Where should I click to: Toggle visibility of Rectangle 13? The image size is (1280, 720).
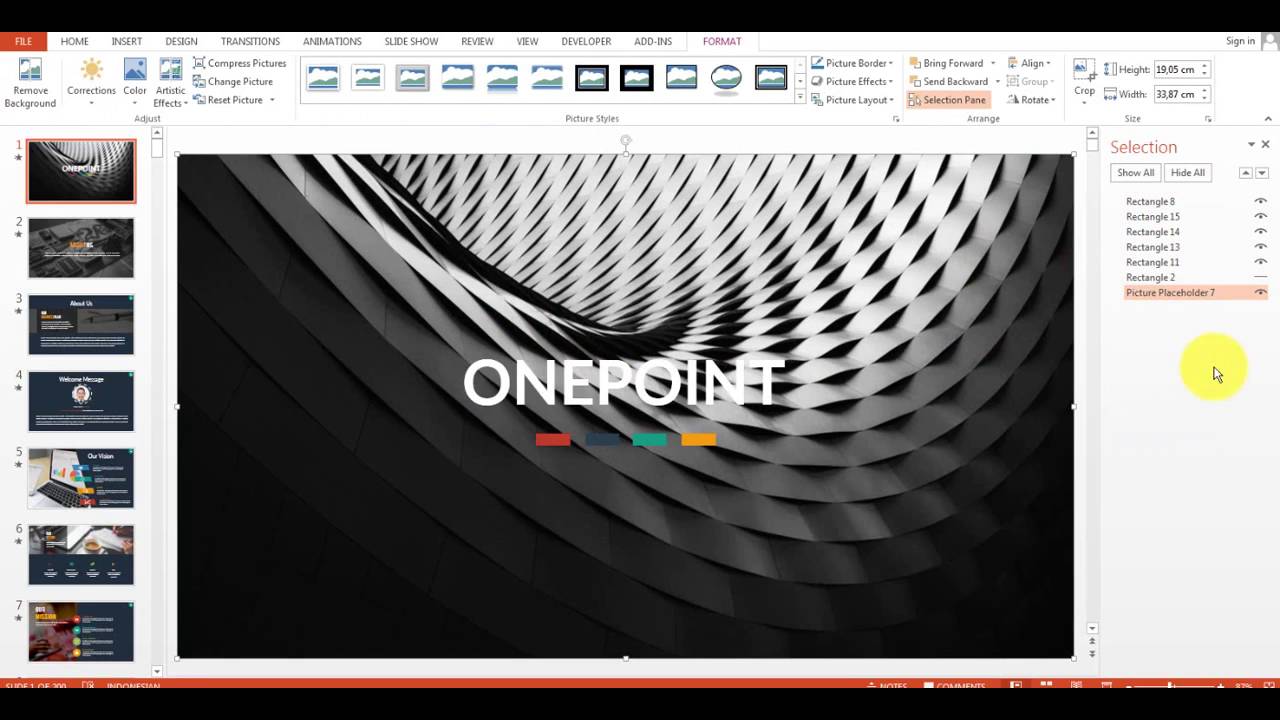(1260, 246)
